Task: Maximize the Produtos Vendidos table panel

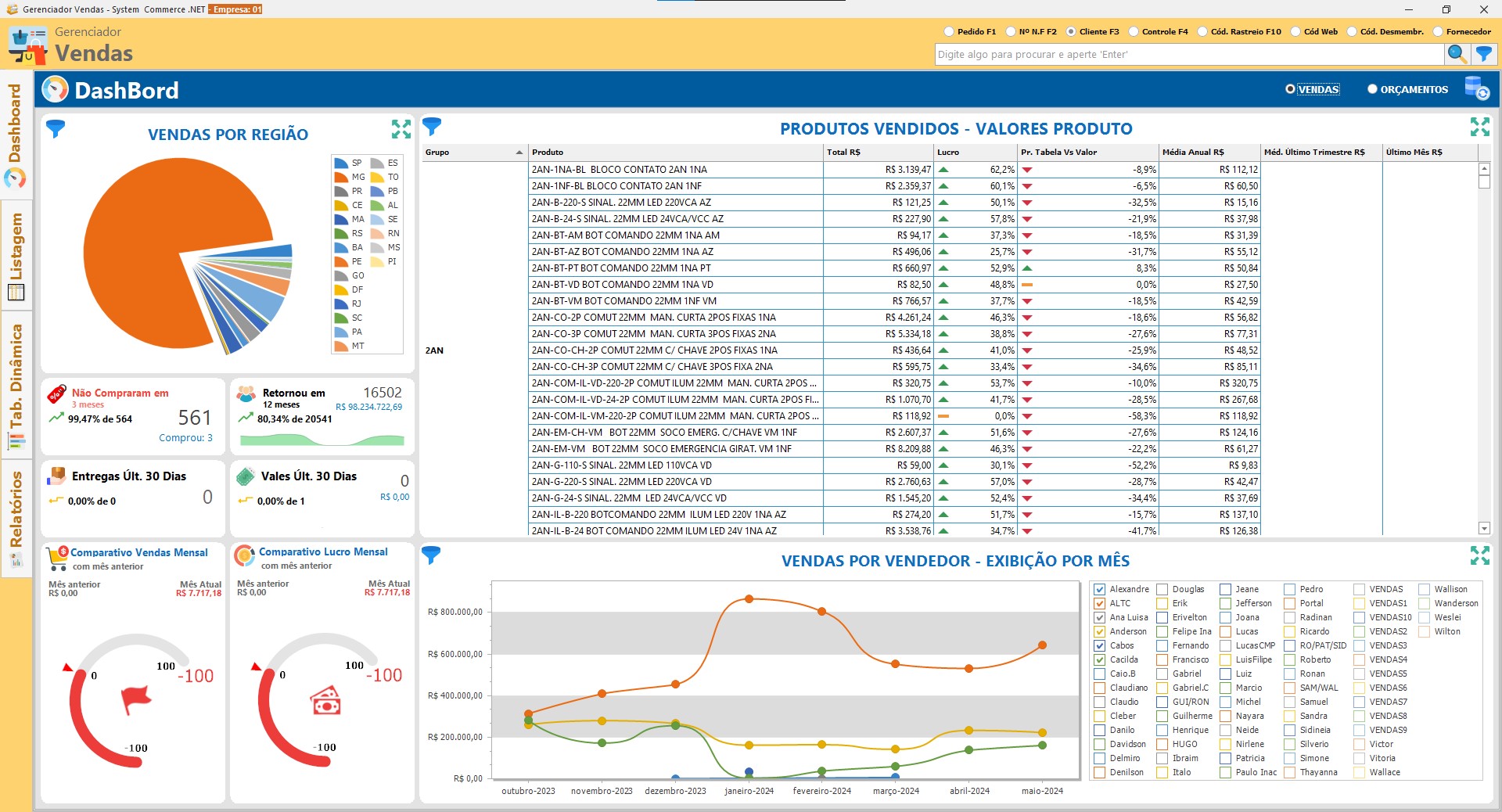Action: coord(1479,127)
